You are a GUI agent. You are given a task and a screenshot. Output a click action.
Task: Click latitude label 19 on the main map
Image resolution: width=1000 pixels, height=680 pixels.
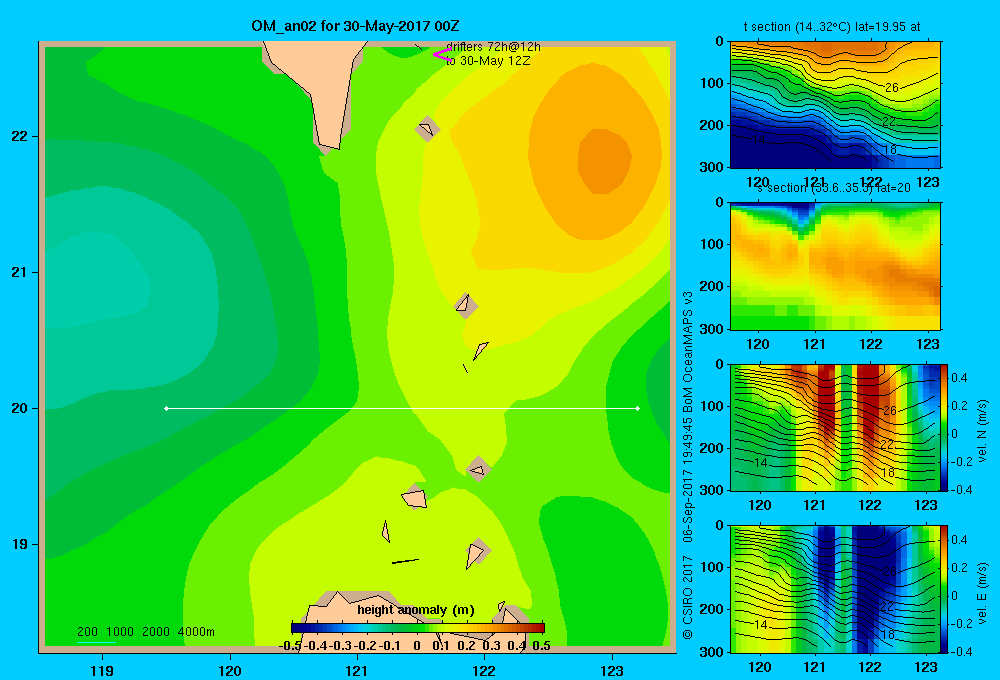tap(20, 544)
